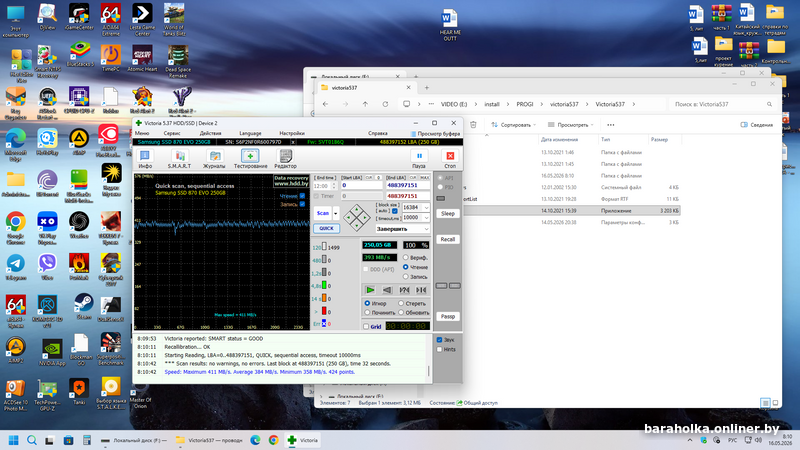Toggle the Чтение graph checkbox
Screen dimensions: 800x450
(x=303, y=196)
